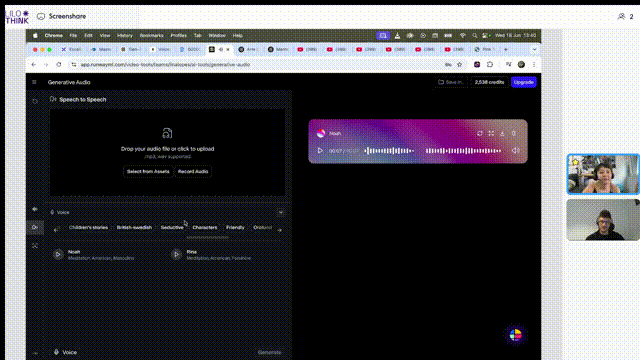Viewport: 640px width, 360px height.
Task: Click the blue Upgrade button
Action: pos(523,82)
